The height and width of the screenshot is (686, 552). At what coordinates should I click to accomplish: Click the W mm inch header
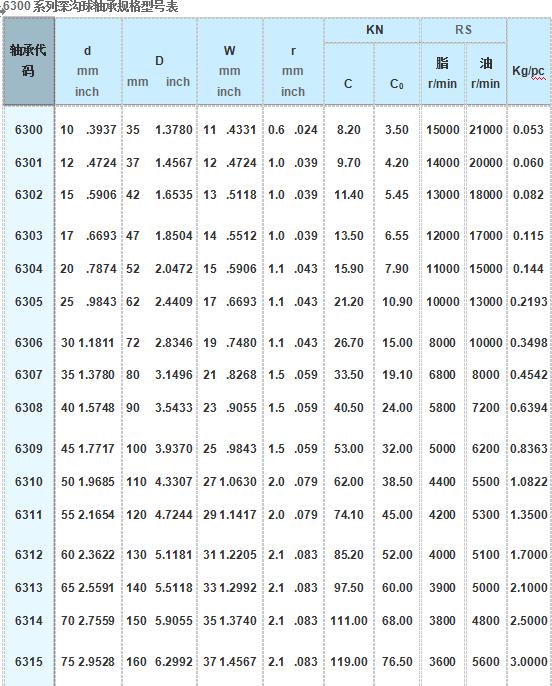[x=229, y=71]
